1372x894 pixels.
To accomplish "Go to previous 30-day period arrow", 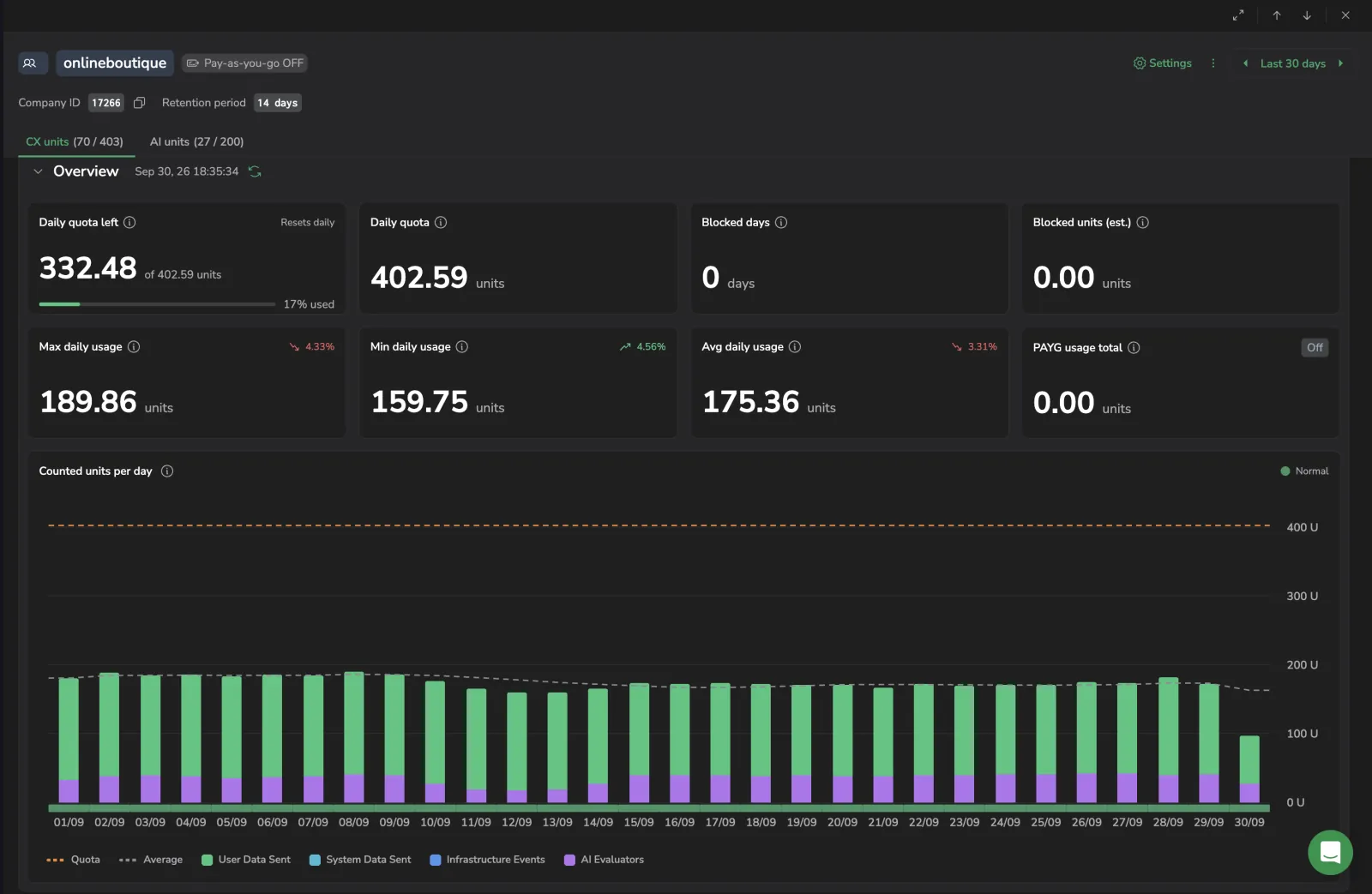I will coord(1245,63).
